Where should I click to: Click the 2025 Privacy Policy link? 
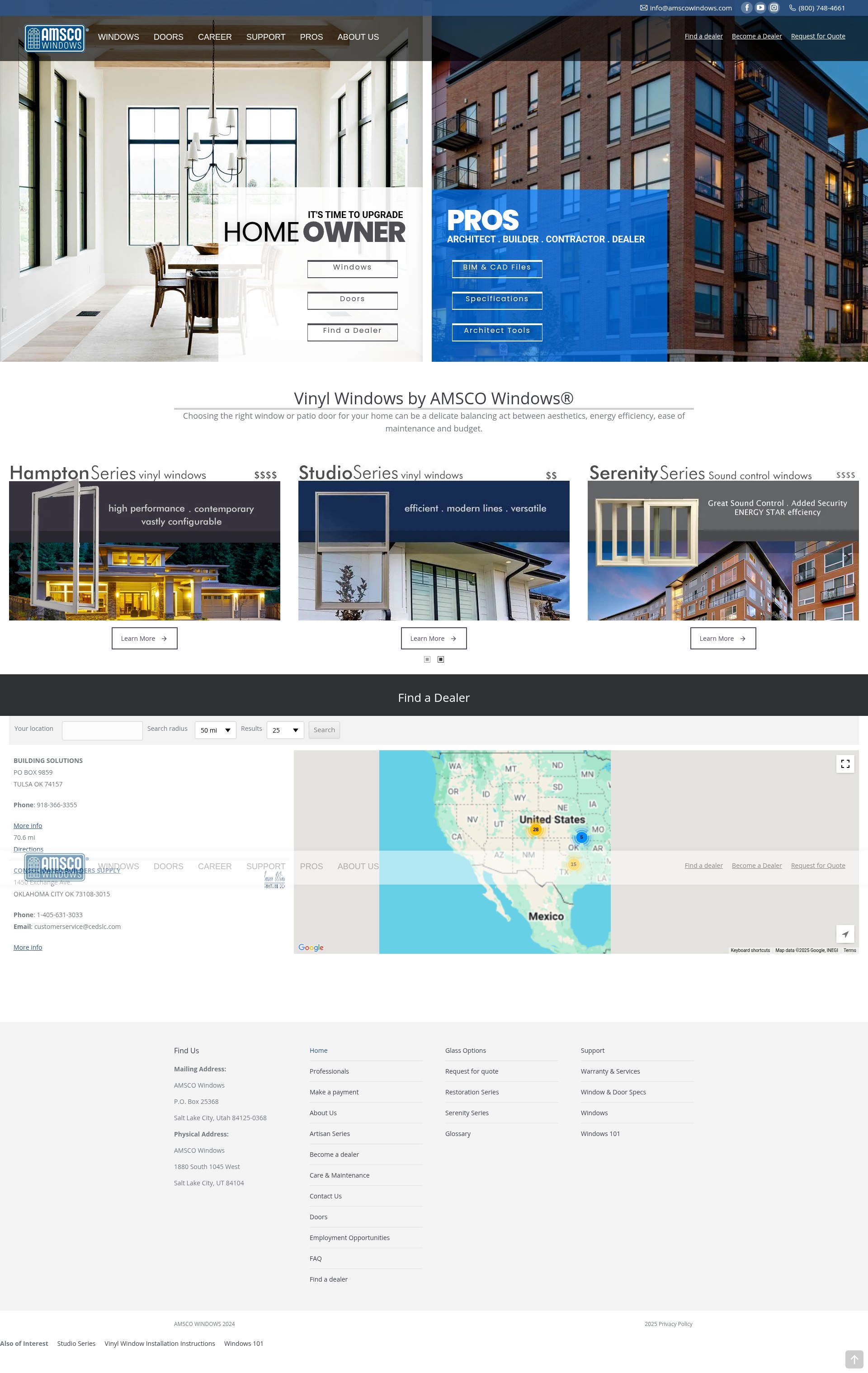tap(669, 1324)
